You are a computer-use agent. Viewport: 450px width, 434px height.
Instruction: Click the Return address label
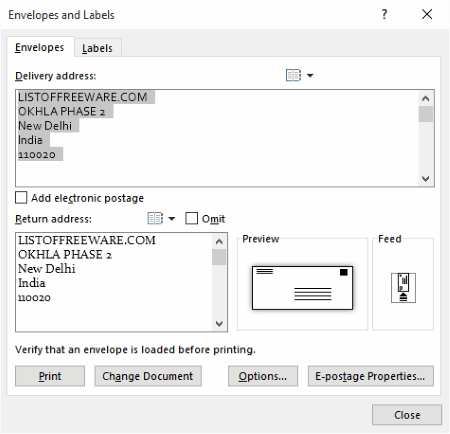(x=53, y=219)
